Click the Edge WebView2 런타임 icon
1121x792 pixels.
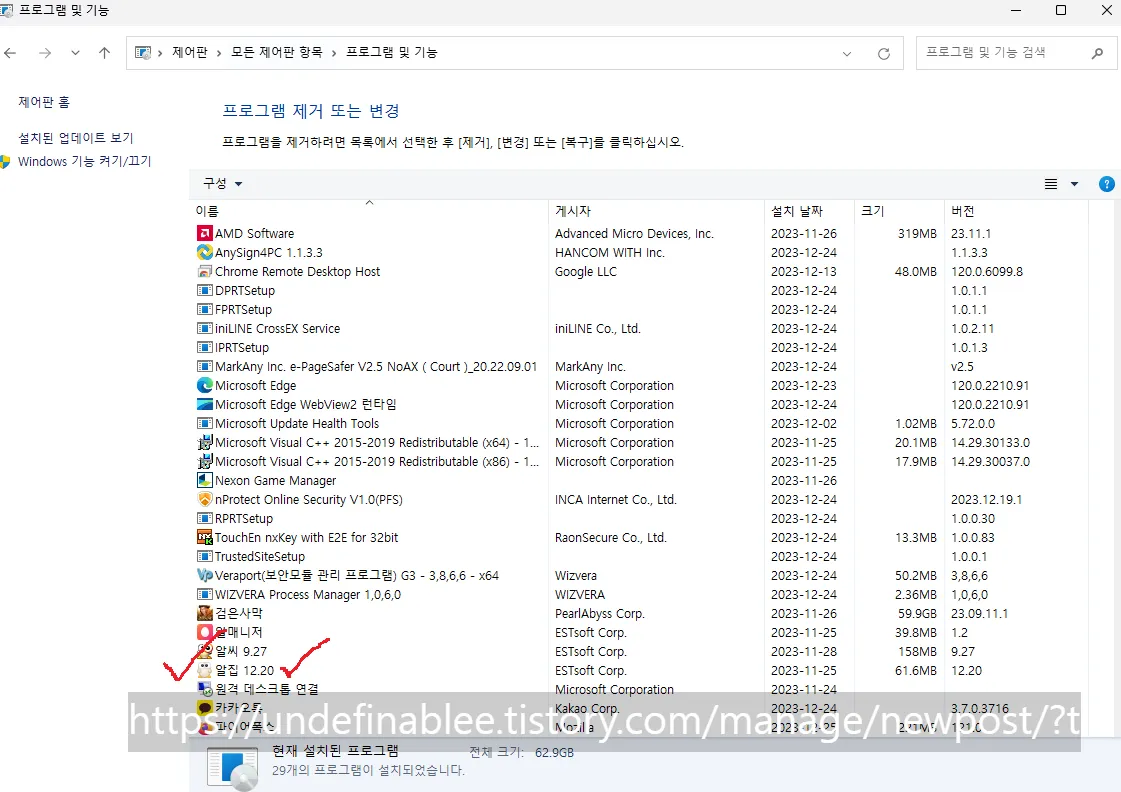[x=204, y=404]
